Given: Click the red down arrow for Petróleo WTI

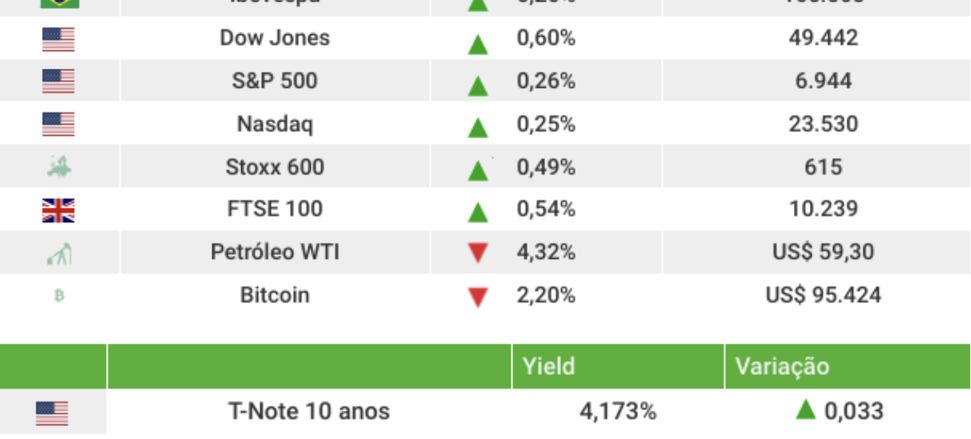Looking at the screenshot, I should [478, 254].
